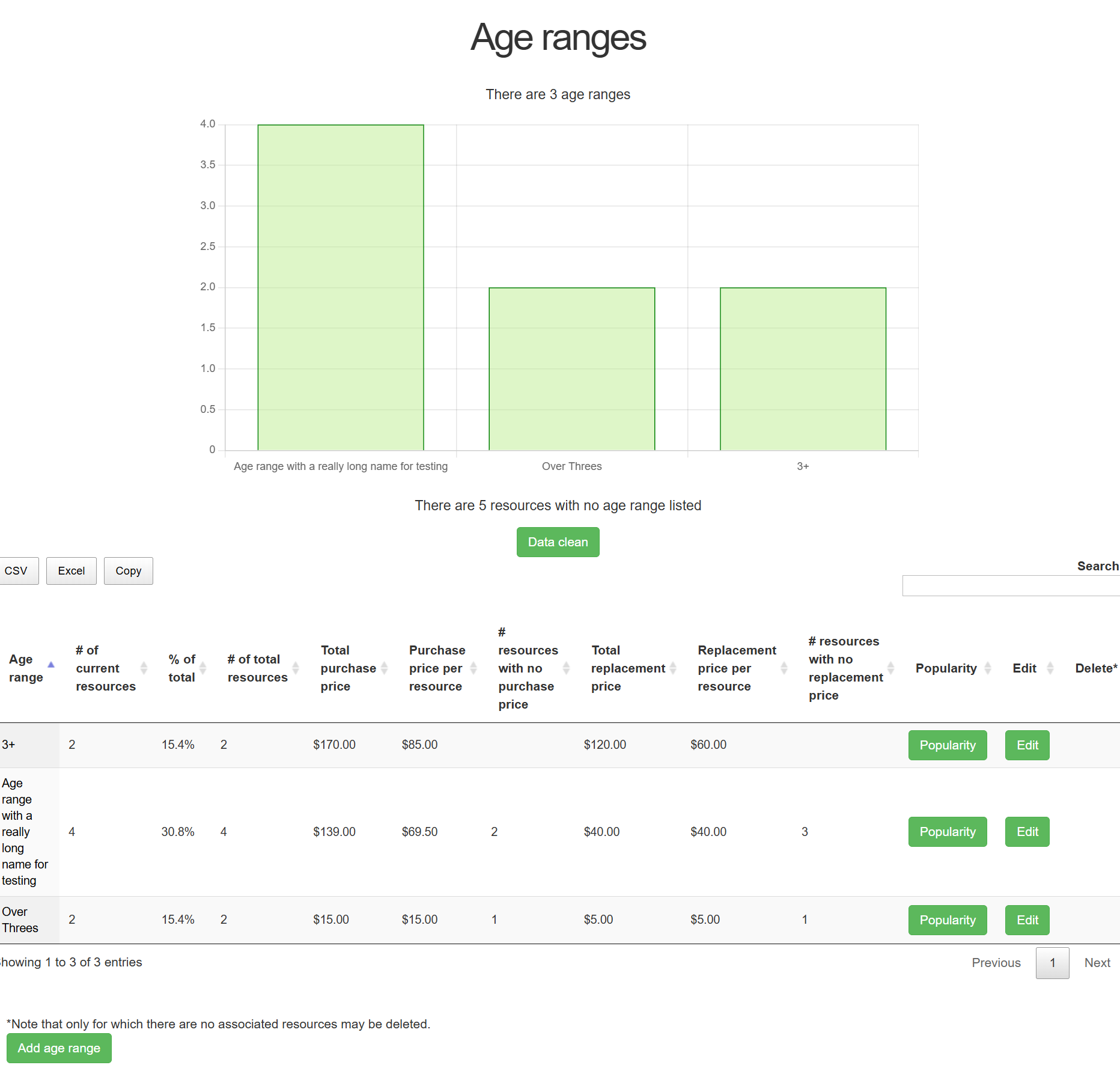
Task: Select page 1 in pagination
Action: 1052,963
